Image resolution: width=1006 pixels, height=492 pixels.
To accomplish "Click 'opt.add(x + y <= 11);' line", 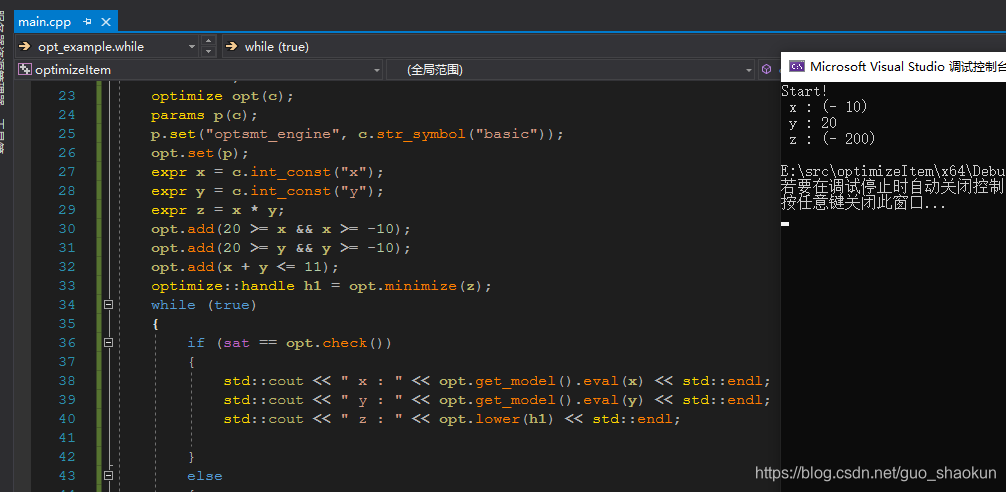I will click(244, 267).
